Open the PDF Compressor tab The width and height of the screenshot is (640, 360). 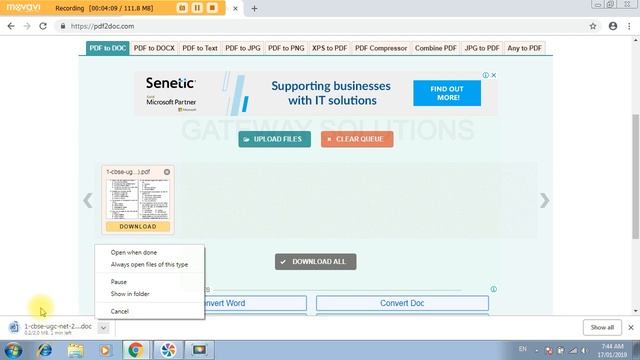click(381, 48)
